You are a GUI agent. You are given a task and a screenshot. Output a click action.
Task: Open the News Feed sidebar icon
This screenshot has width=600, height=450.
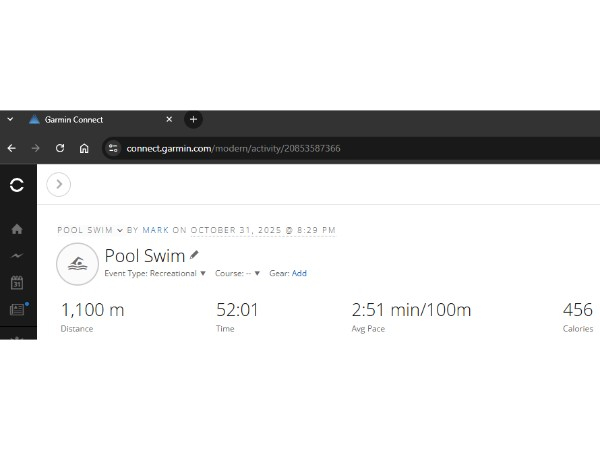pyautogui.click(x=17, y=310)
